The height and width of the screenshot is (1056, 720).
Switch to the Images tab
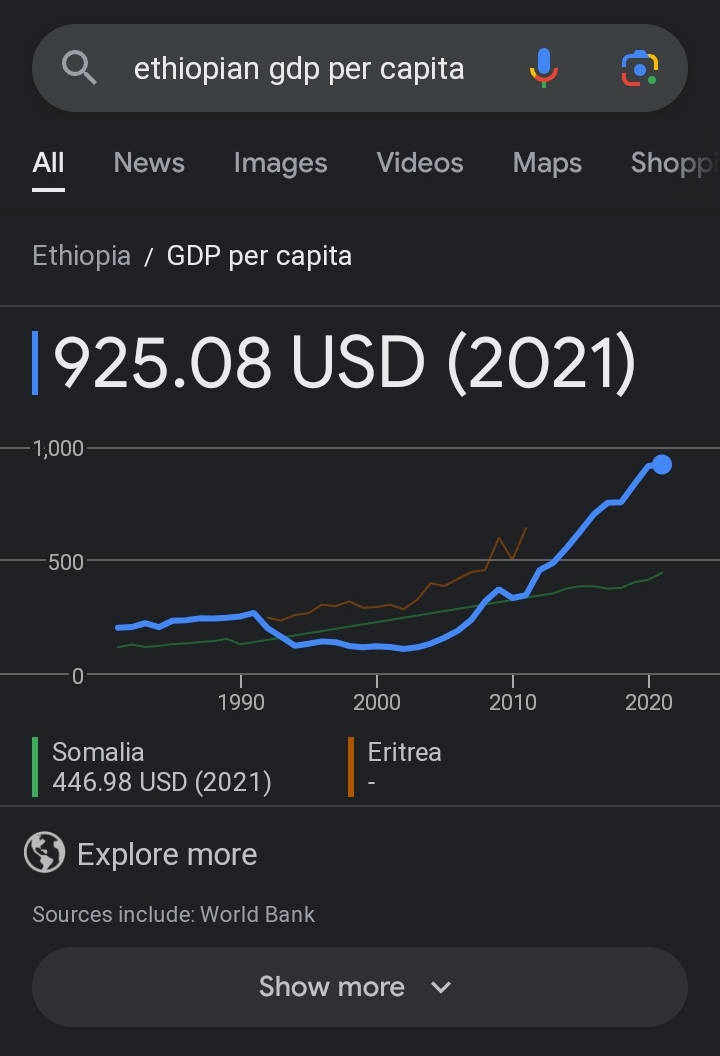click(x=280, y=162)
